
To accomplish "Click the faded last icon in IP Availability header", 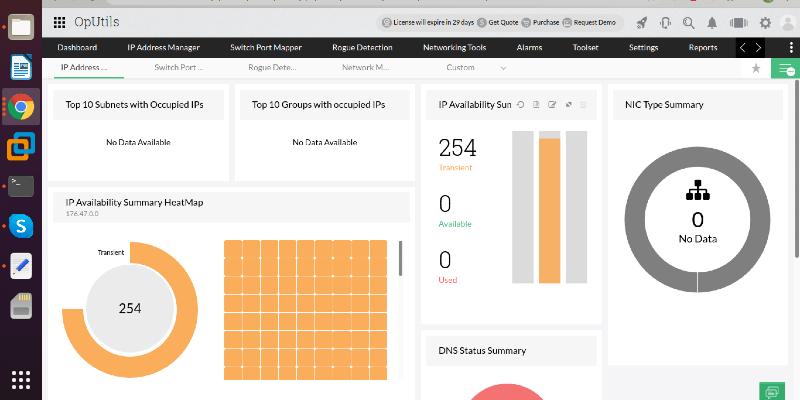I will pos(584,105).
